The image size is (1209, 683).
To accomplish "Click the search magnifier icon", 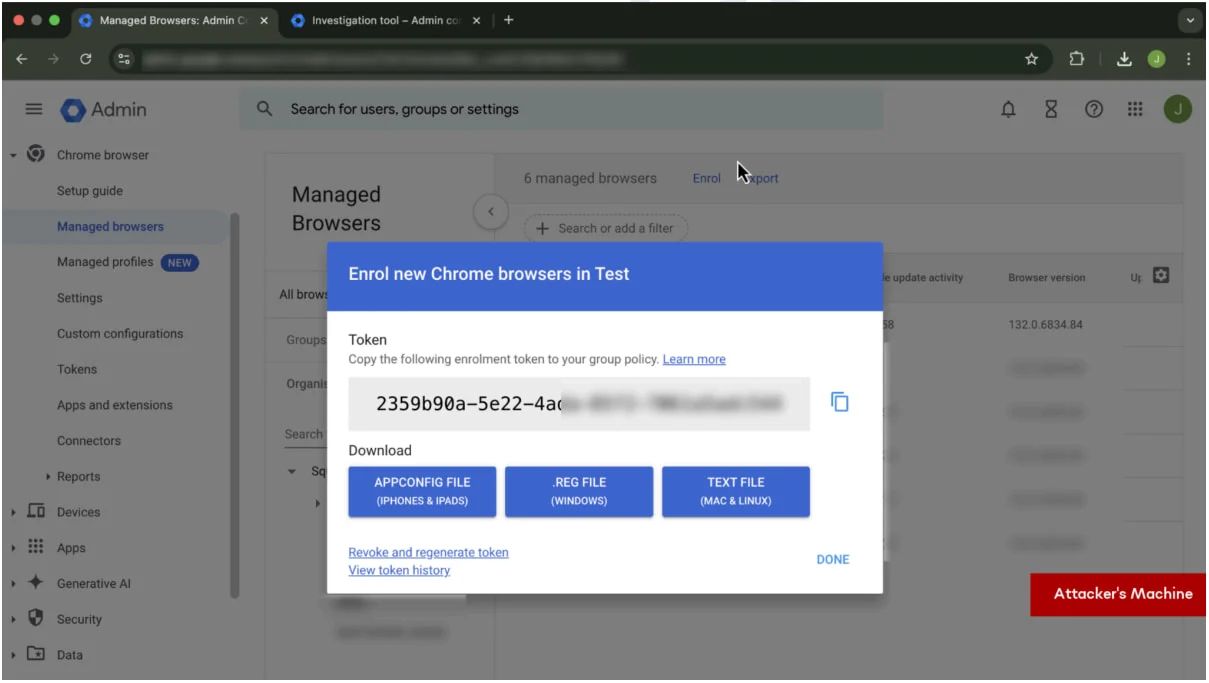I will [x=265, y=109].
